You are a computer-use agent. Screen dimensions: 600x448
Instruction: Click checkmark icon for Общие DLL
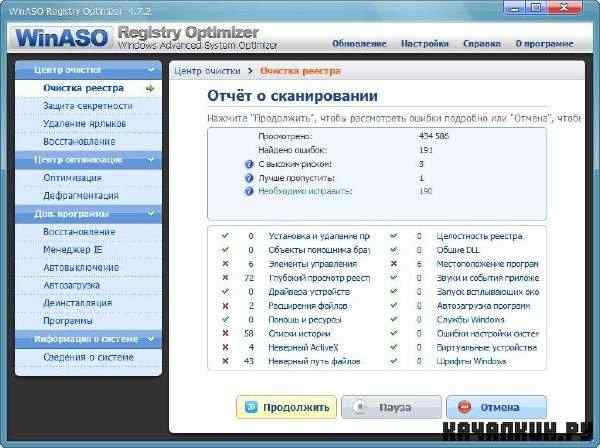(393, 250)
